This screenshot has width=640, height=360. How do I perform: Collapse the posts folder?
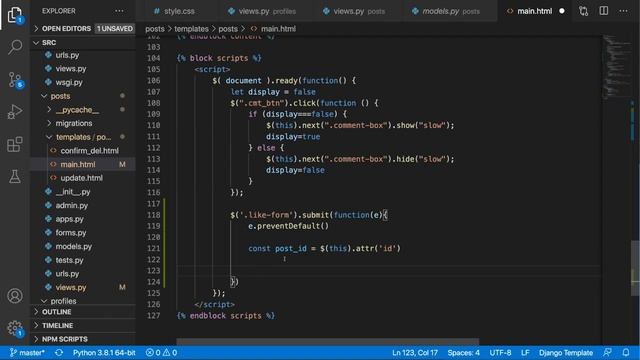tap(83, 96)
